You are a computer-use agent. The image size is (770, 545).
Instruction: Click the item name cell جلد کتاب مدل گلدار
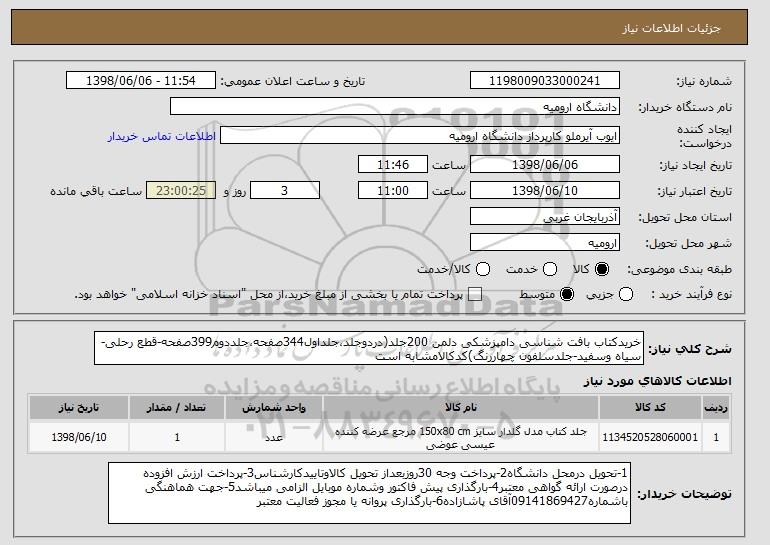coord(461,437)
